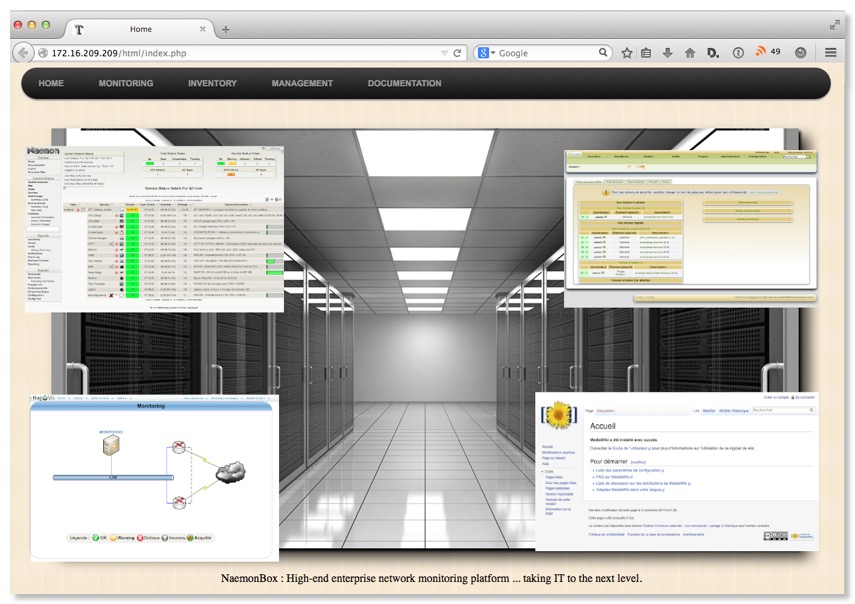Click the browser home house icon
Viewport: 855px width, 604px height.
tap(690, 53)
